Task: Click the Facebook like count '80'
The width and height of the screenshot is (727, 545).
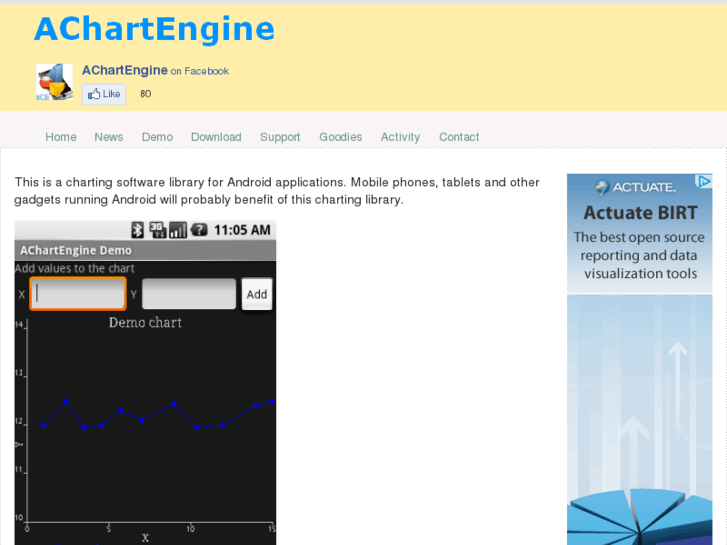Action: click(x=146, y=94)
